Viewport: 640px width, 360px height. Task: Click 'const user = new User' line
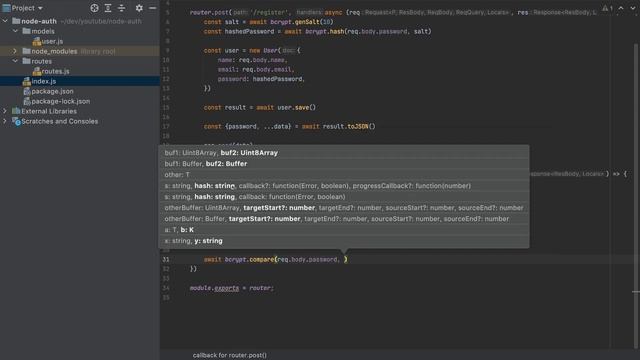pos(252,51)
